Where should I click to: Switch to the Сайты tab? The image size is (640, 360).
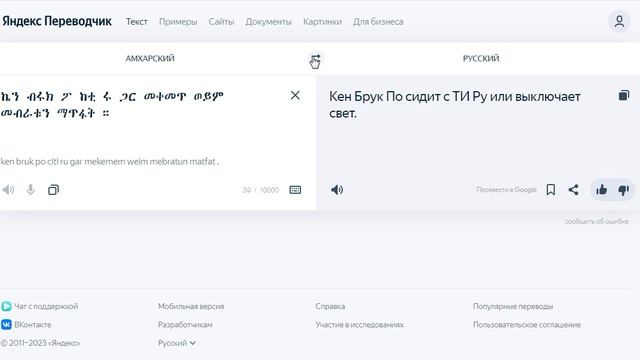[221, 22]
